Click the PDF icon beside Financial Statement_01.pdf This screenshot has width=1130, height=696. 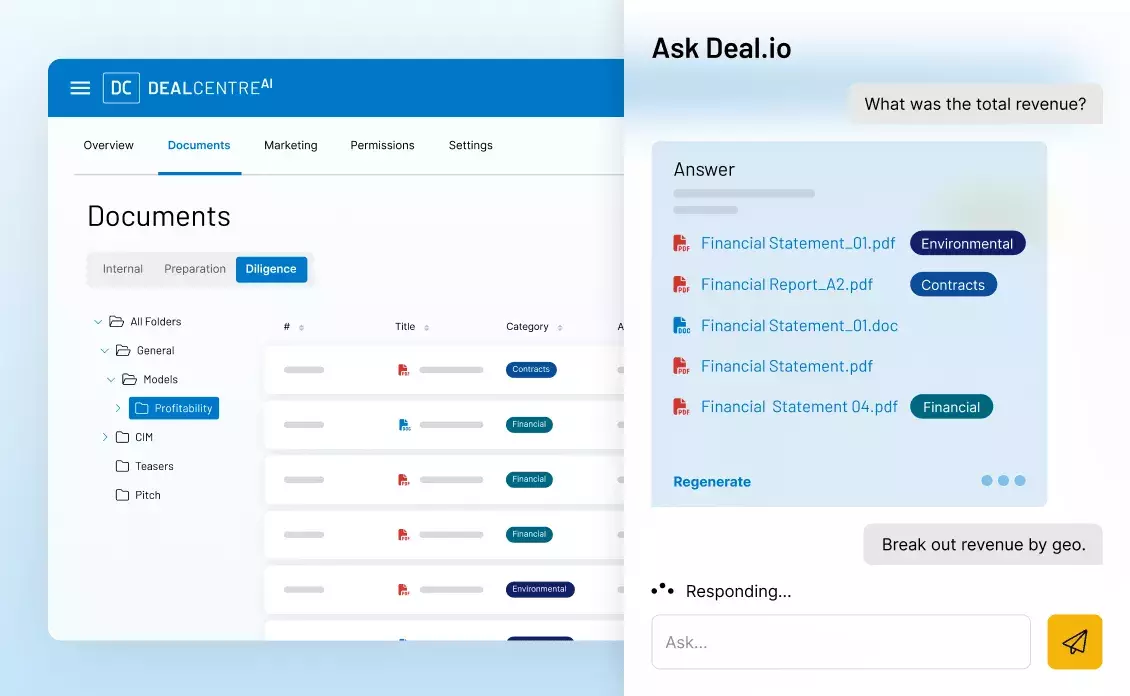tap(683, 243)
